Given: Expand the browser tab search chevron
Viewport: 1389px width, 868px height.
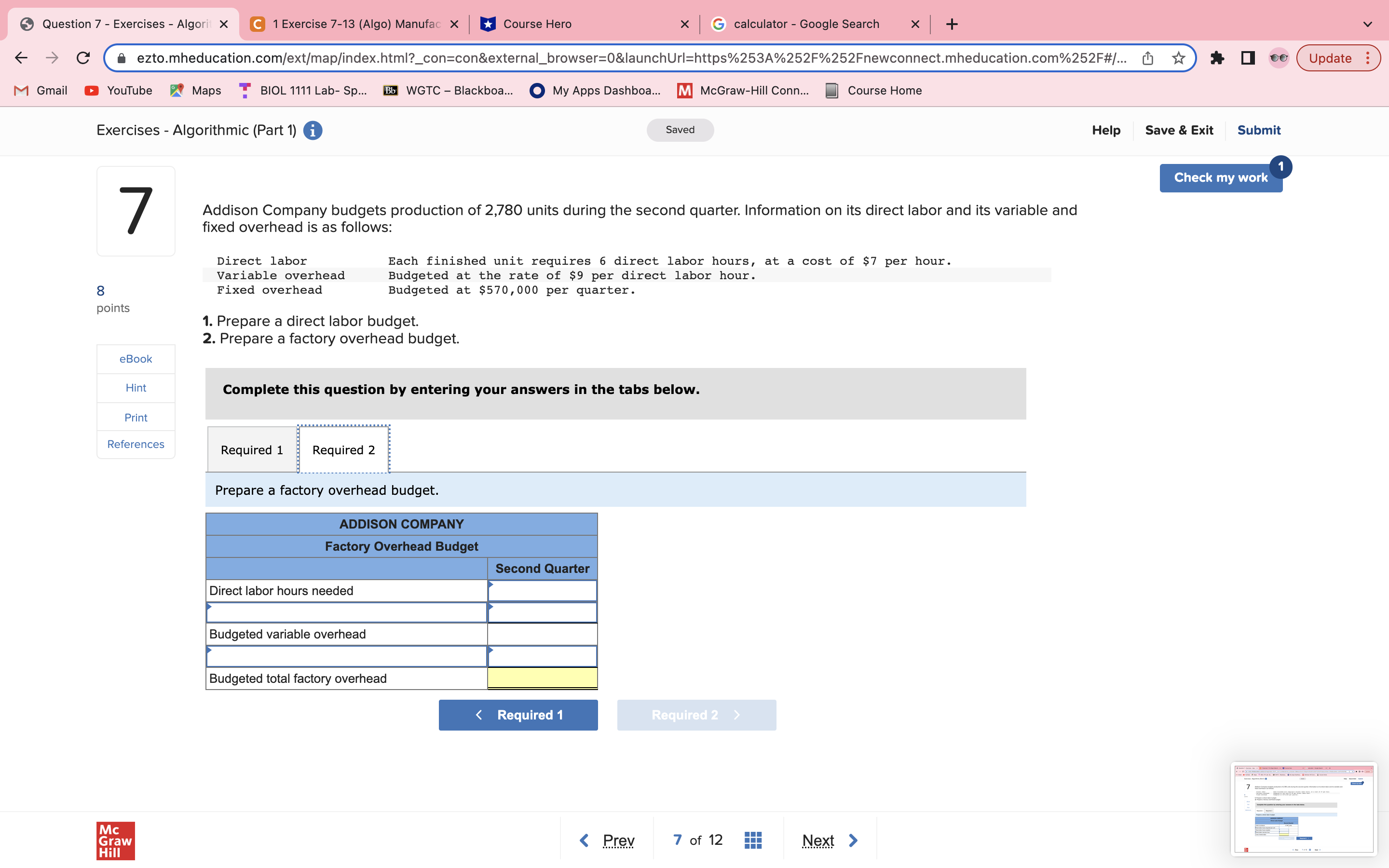Looking at the screenshot, I should point(1368,24).
